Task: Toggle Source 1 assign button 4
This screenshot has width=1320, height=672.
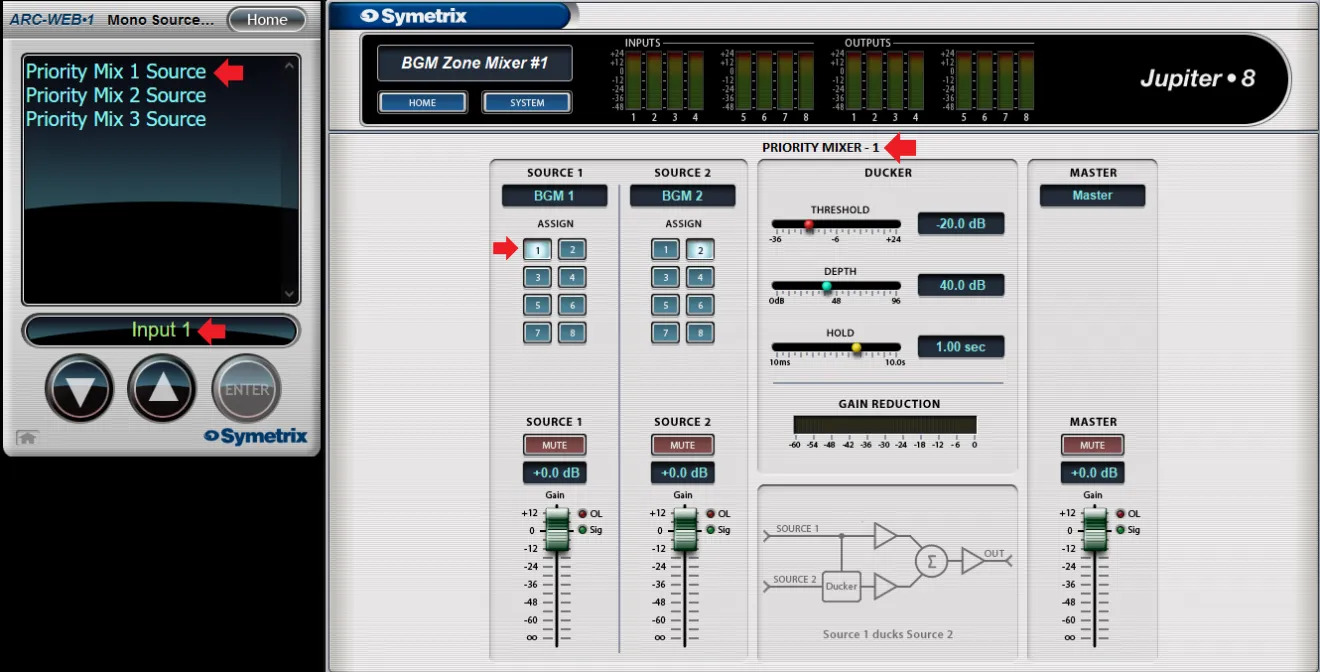Action: [572, 277]
